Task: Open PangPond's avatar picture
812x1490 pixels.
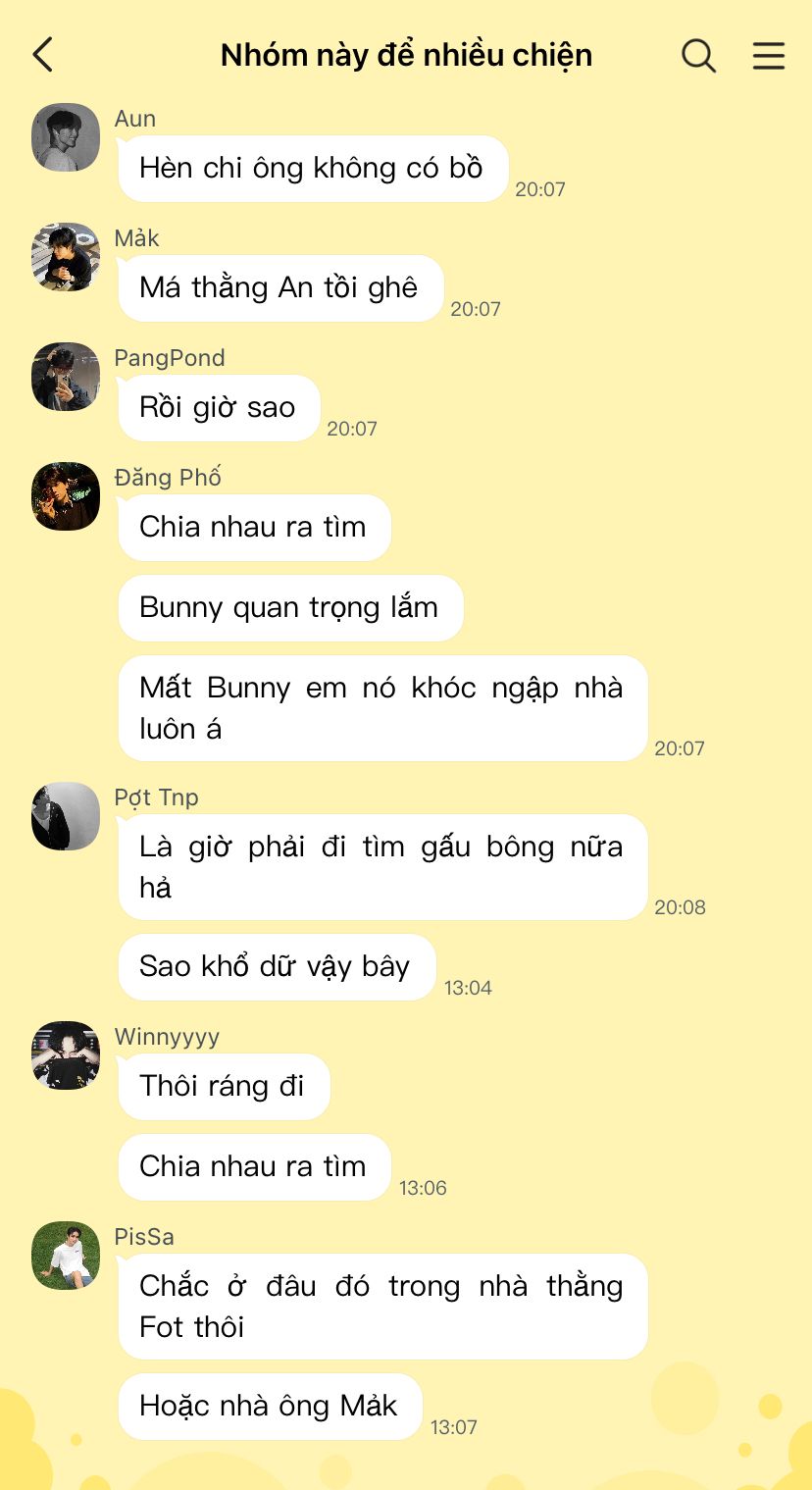Action: coord(66,377)
